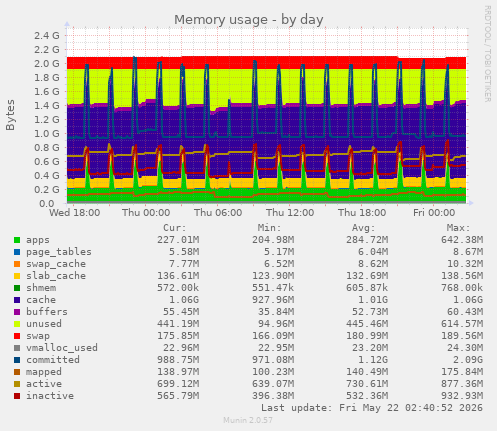This screenshot has width=497, height=431.
Task: Click the gray vmalloc_used legend swatch
Action: coord(17,348)
